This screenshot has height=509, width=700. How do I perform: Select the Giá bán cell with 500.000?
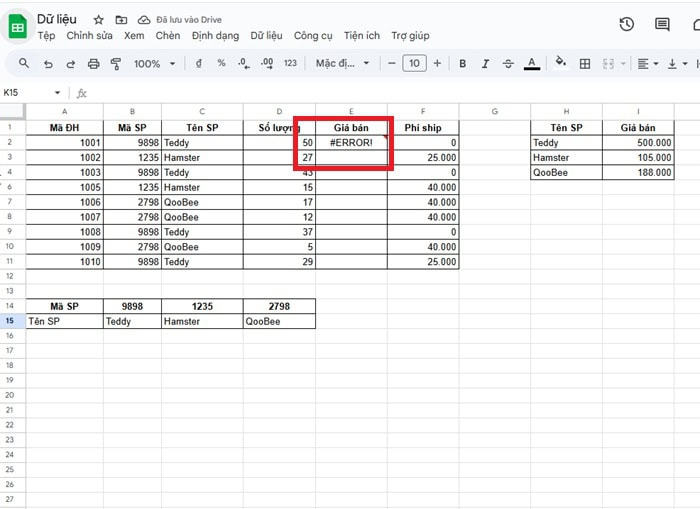tap(638, 142)
